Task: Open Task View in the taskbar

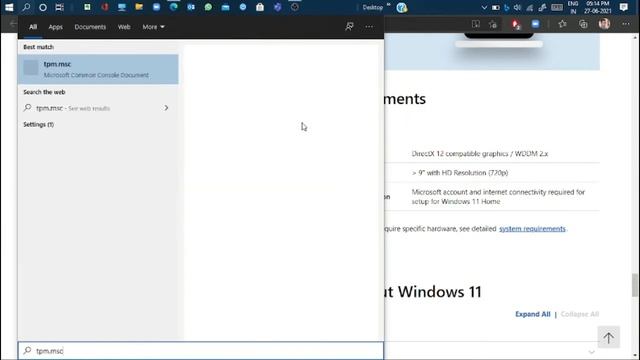Action: pos(60,7)
